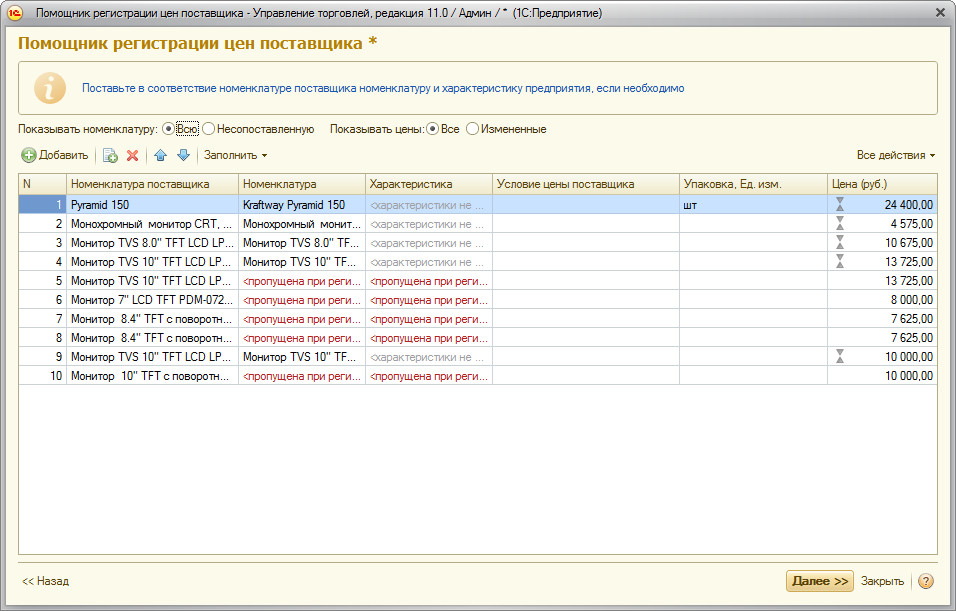
Task: Select the Измененные prices radio button
Action: pos(473,129)
